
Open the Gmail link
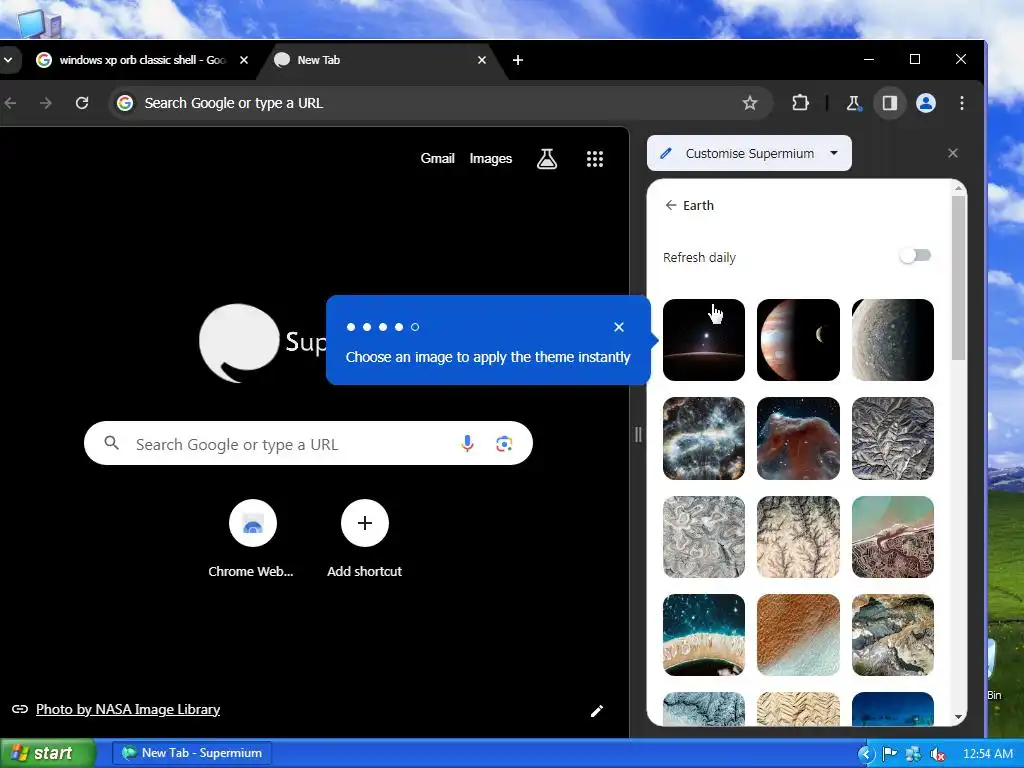pyautogui.click(x=438, y=159)
